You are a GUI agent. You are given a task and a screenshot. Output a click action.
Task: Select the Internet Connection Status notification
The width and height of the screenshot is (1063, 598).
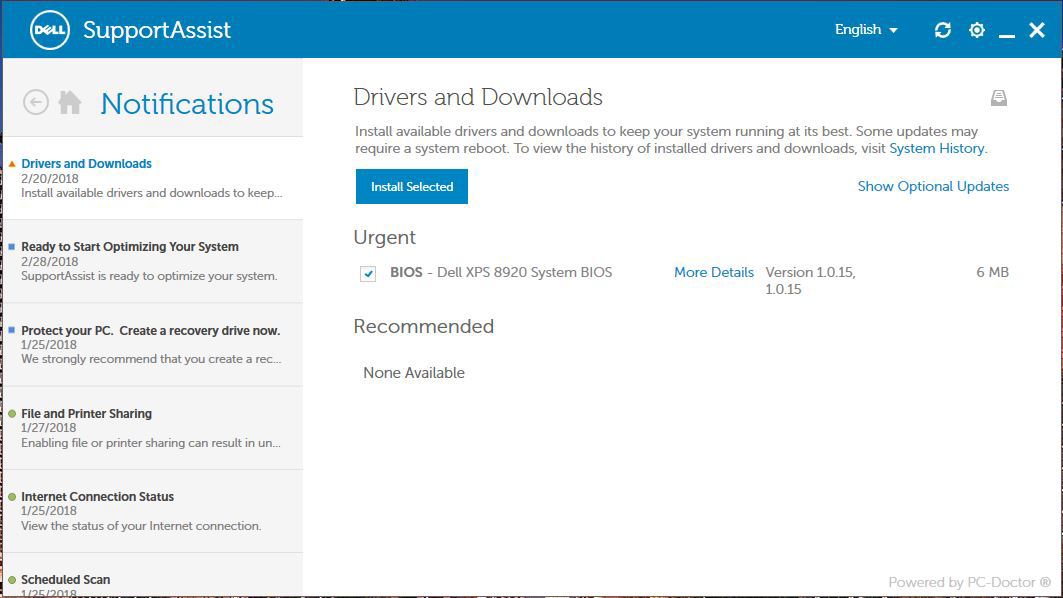click(153, 511)
